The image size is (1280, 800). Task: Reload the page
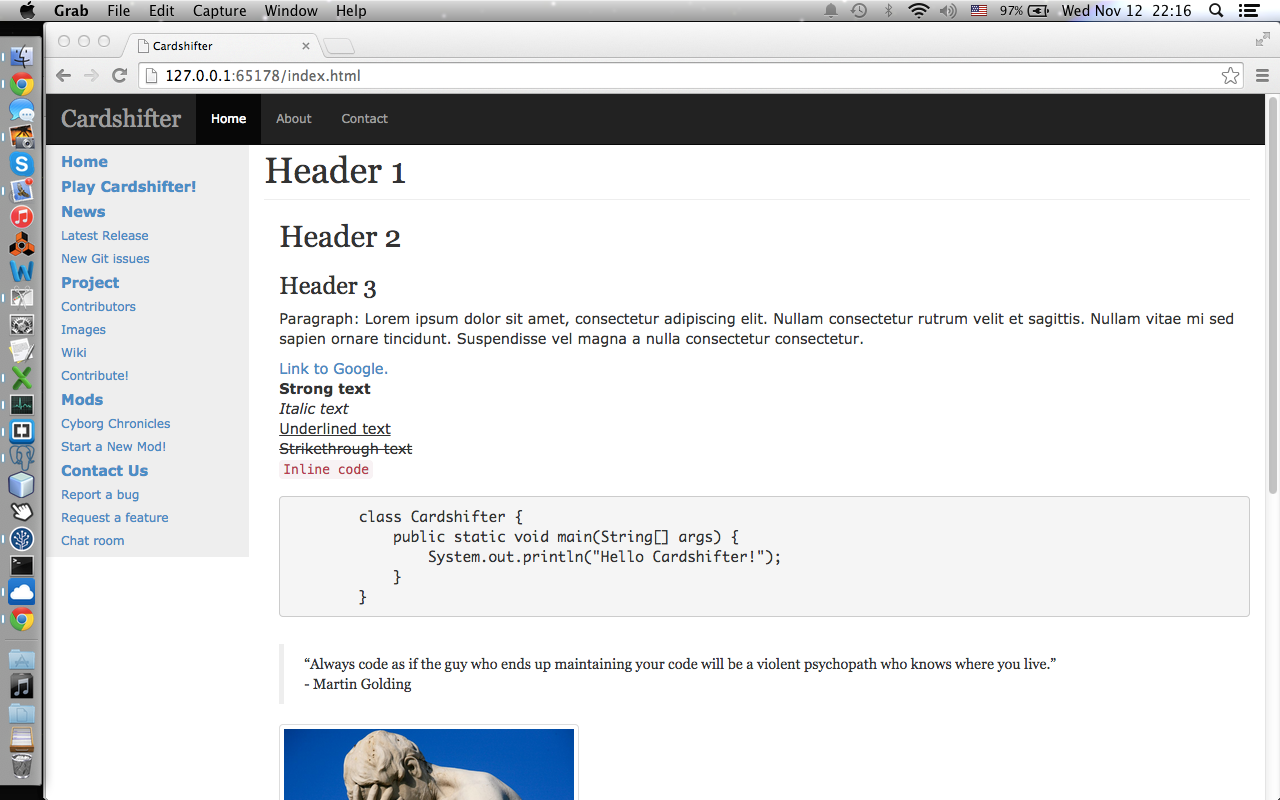(119, 76)
